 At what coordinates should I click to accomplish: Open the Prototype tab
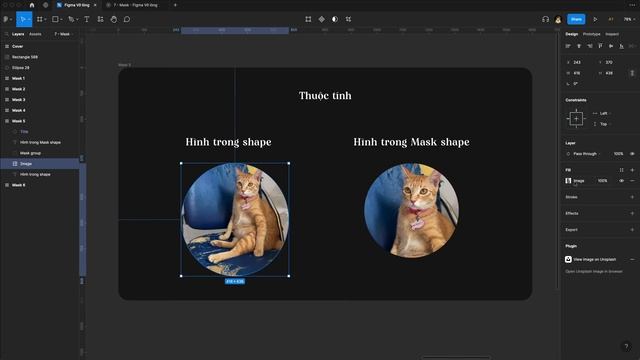pyautogui.click(x=591, y=34)
